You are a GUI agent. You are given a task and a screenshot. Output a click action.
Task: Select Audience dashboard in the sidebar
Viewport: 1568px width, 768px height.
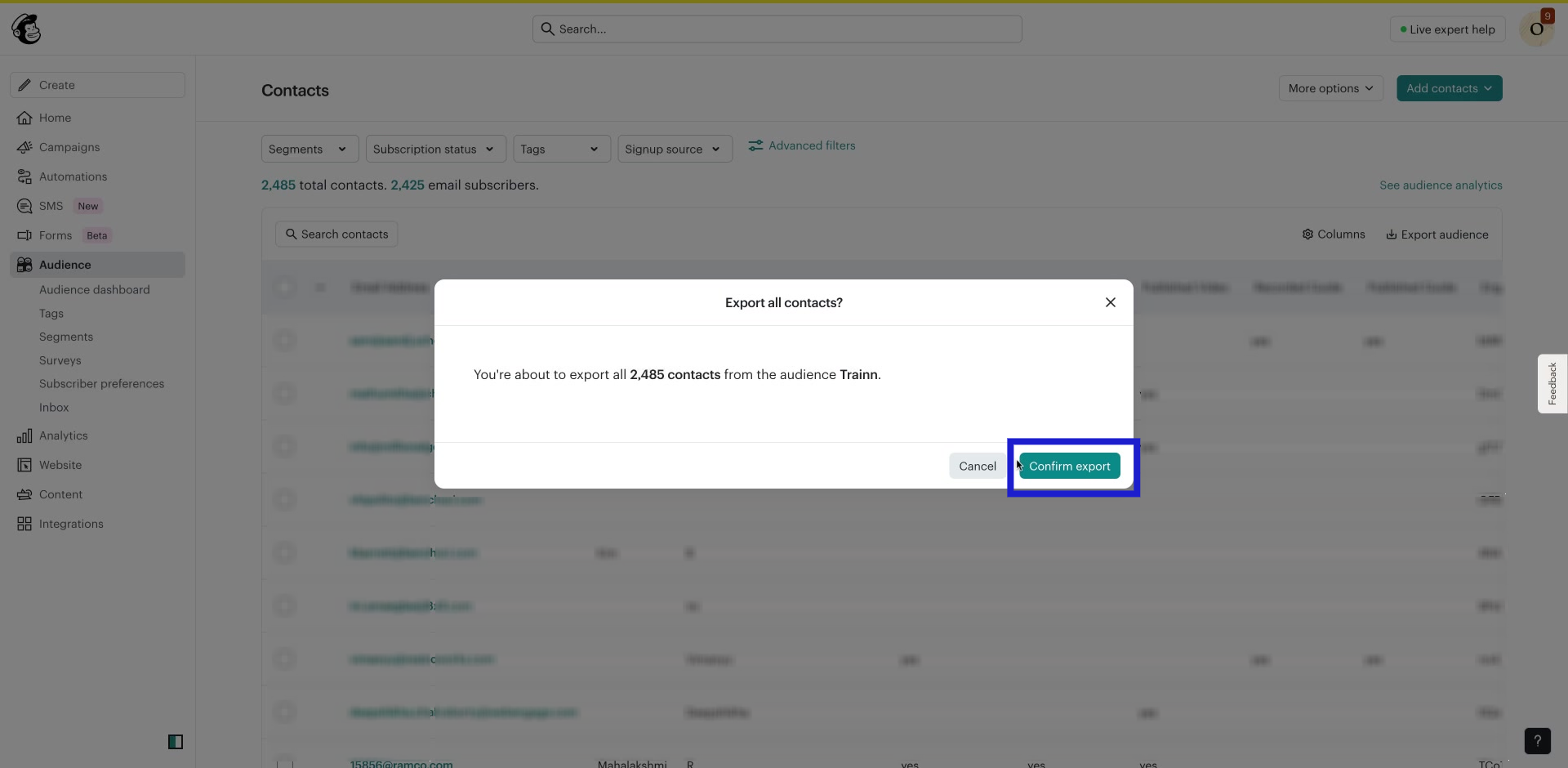tap(94, 289)
